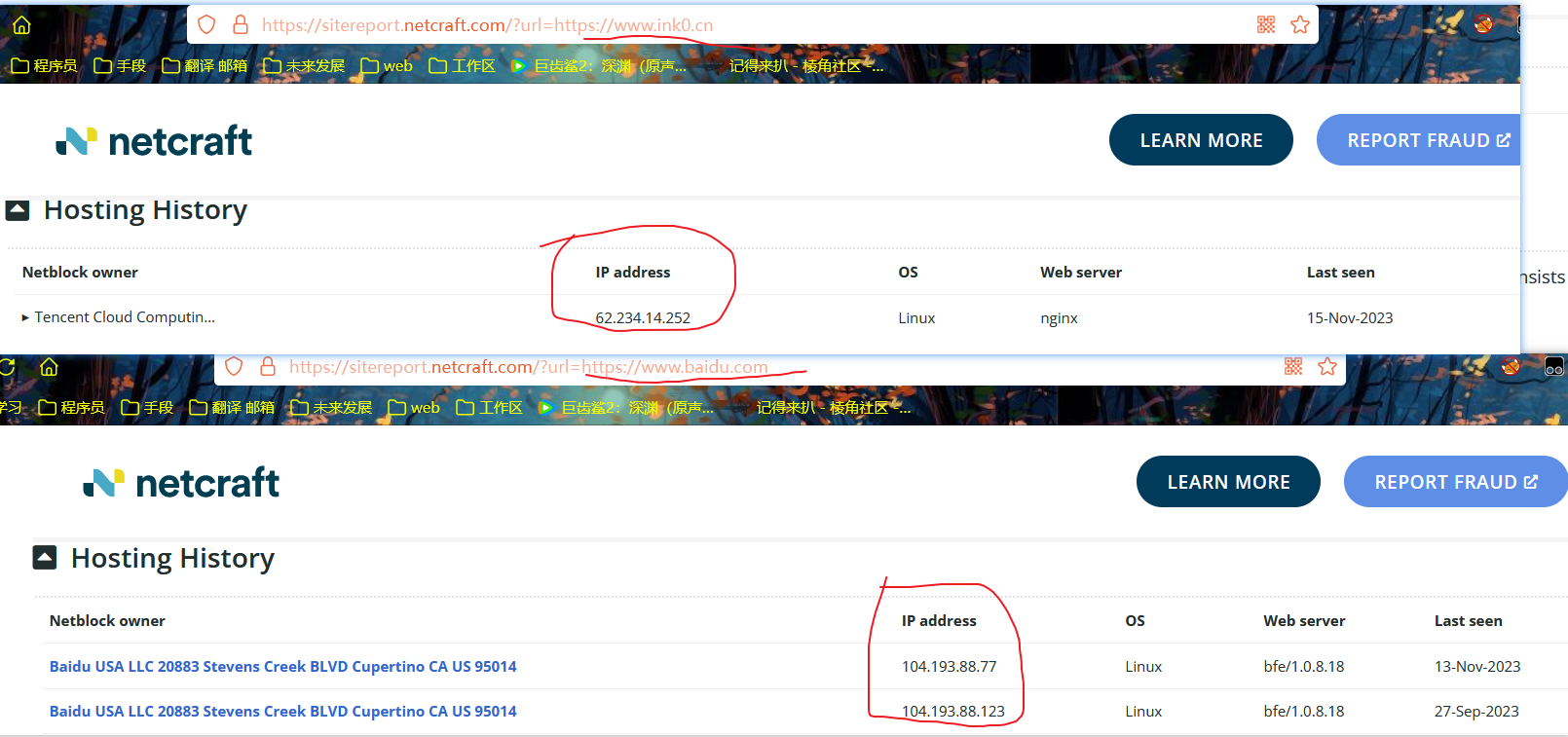
Task: Click the crossed-out fox extension icon in the ink0.cn window
Action: coord(1483,23)
